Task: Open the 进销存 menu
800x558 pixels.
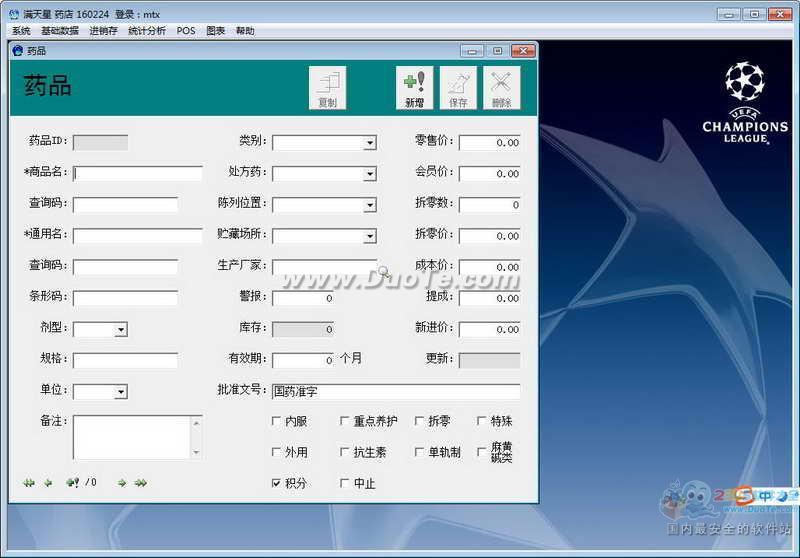Action: (x=104, y=31)
